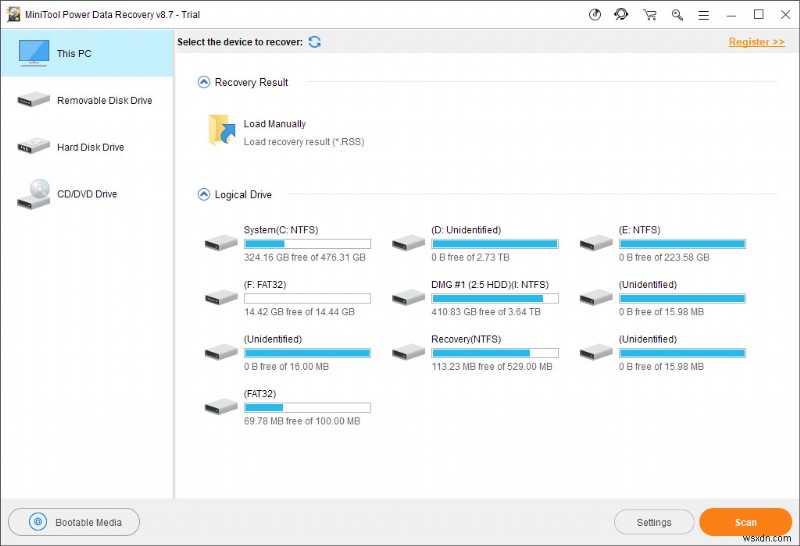Click the Bootable Media button
The width and height of the screenshot is (800, 546).
(74, 522)
